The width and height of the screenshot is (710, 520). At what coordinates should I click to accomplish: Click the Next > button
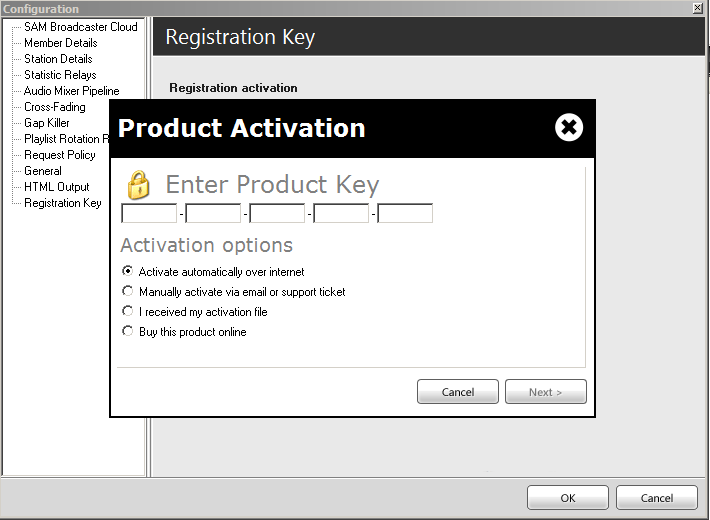pyautogui.click(x=546, y=391)
